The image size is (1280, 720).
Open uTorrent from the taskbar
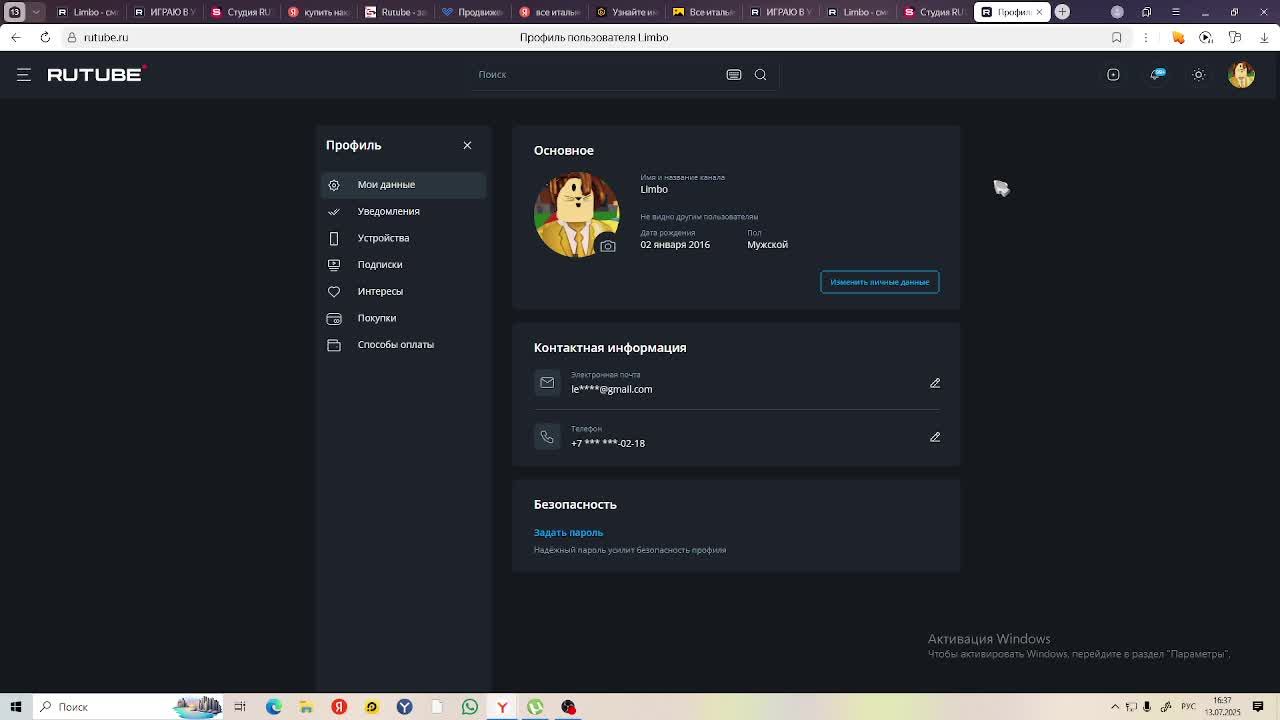coord(536,707)
